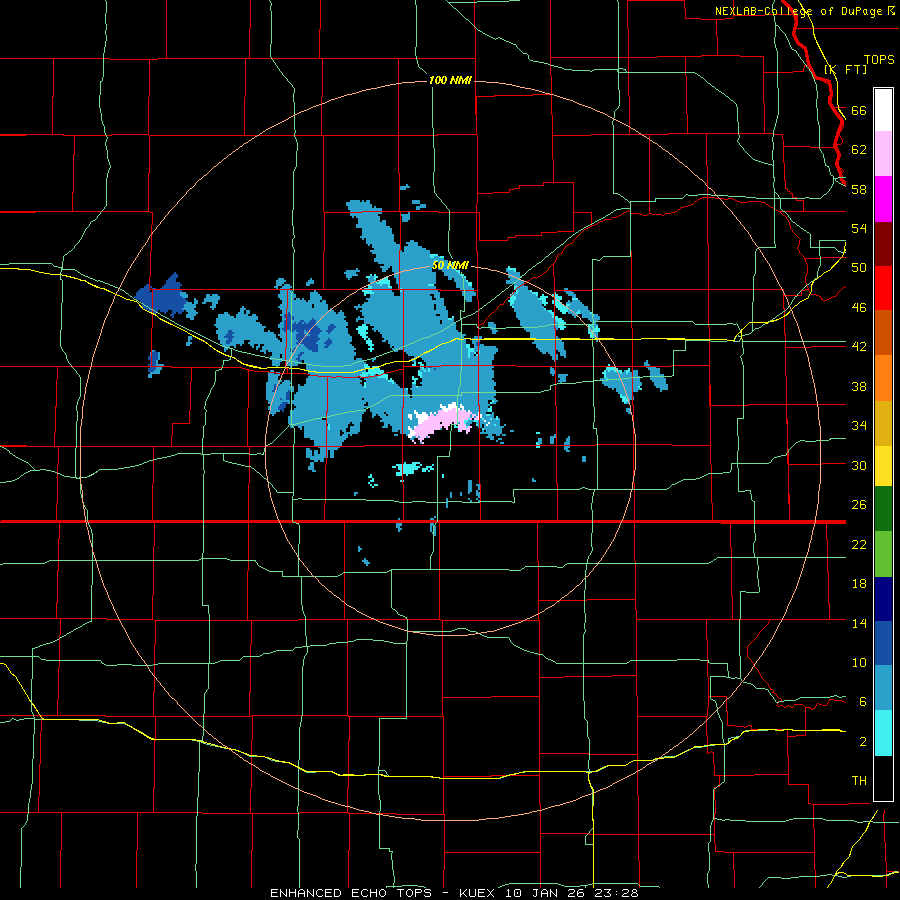Click the legend value 2
Screen dimensions: 900x900
(x=863, y=741)
